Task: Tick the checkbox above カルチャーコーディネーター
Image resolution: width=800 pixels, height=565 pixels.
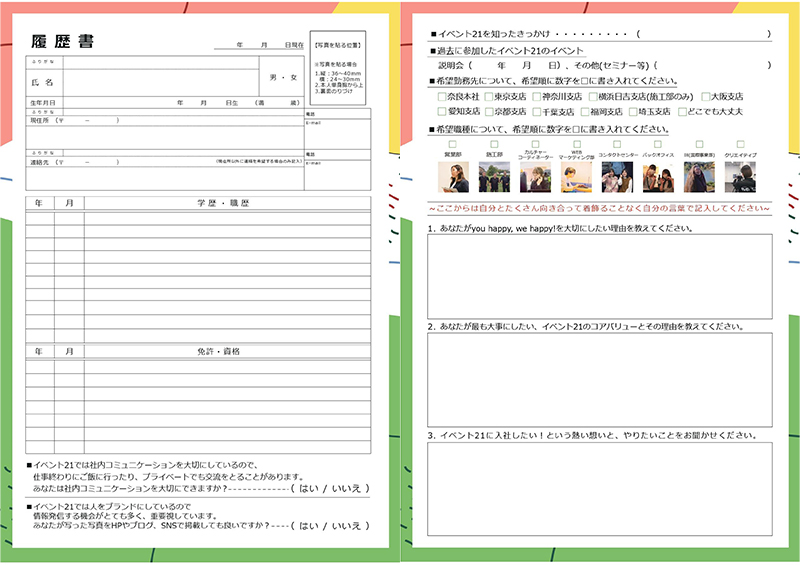Action: click(535, 144)
